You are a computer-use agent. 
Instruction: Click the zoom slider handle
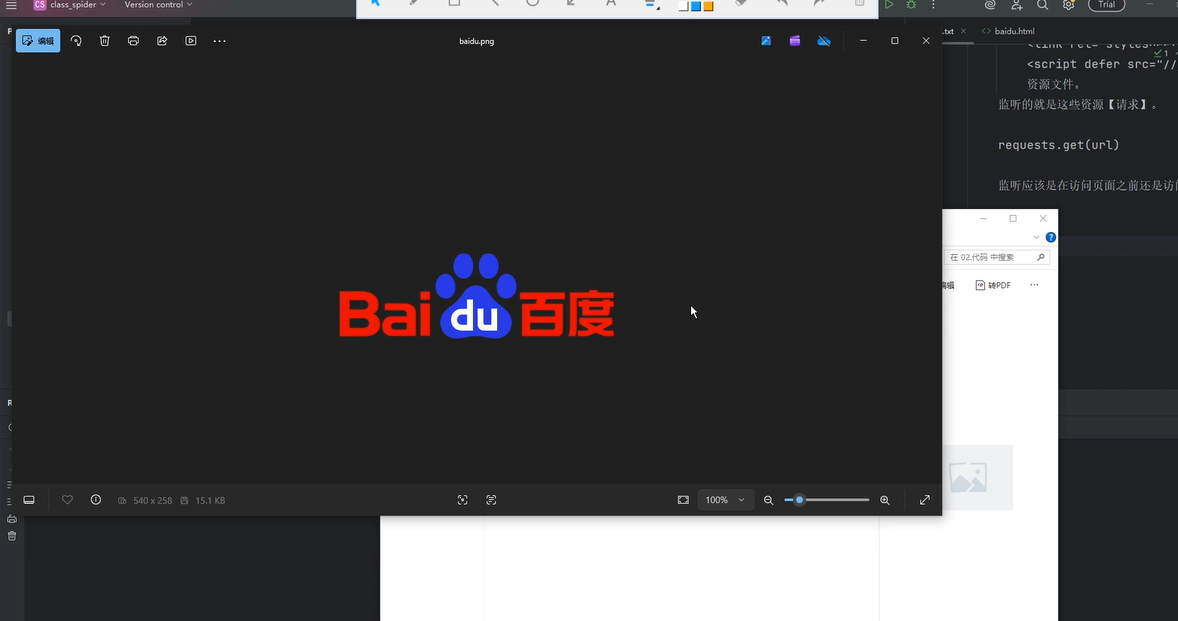click(799, 500)
